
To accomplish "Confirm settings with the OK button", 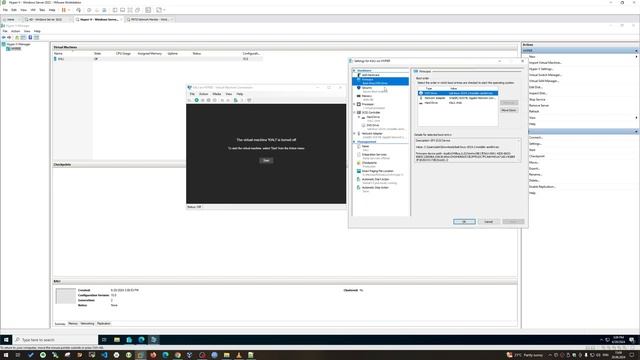I will coord(464,222).
